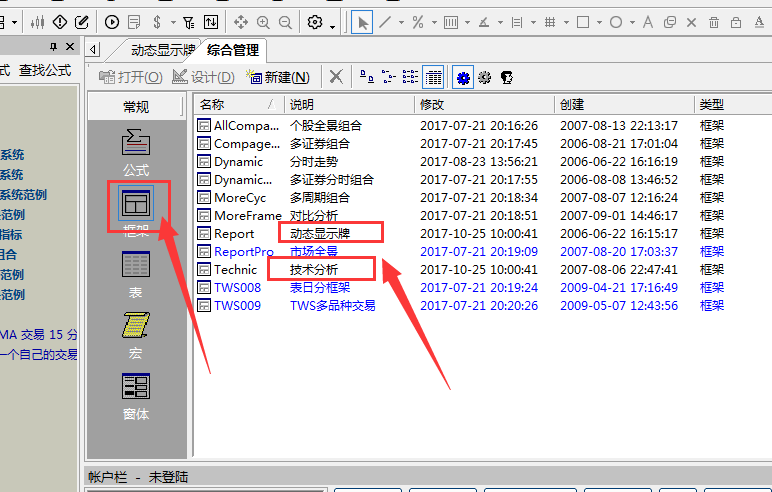Select the vertical period lines tool

[x=451, y=22]
